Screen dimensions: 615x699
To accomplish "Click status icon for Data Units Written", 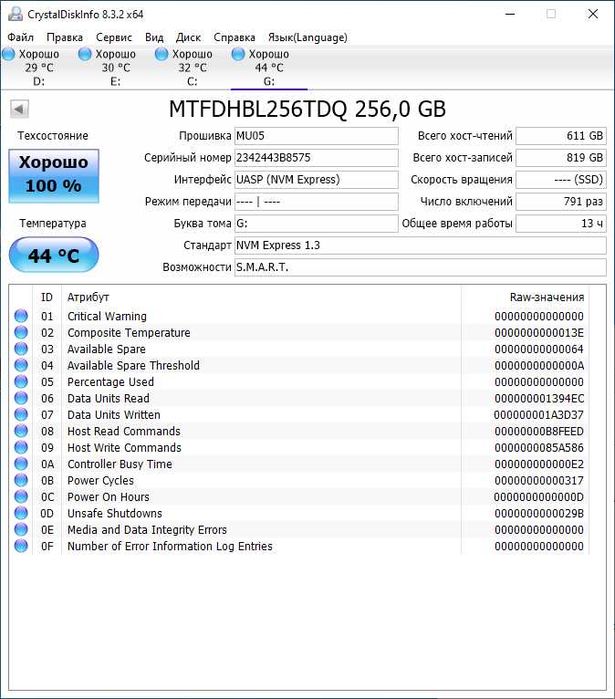I will pos(21,415).
